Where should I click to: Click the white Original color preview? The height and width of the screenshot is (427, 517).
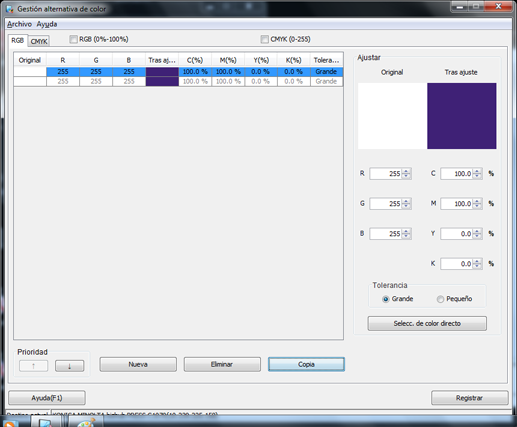point(392,116)
